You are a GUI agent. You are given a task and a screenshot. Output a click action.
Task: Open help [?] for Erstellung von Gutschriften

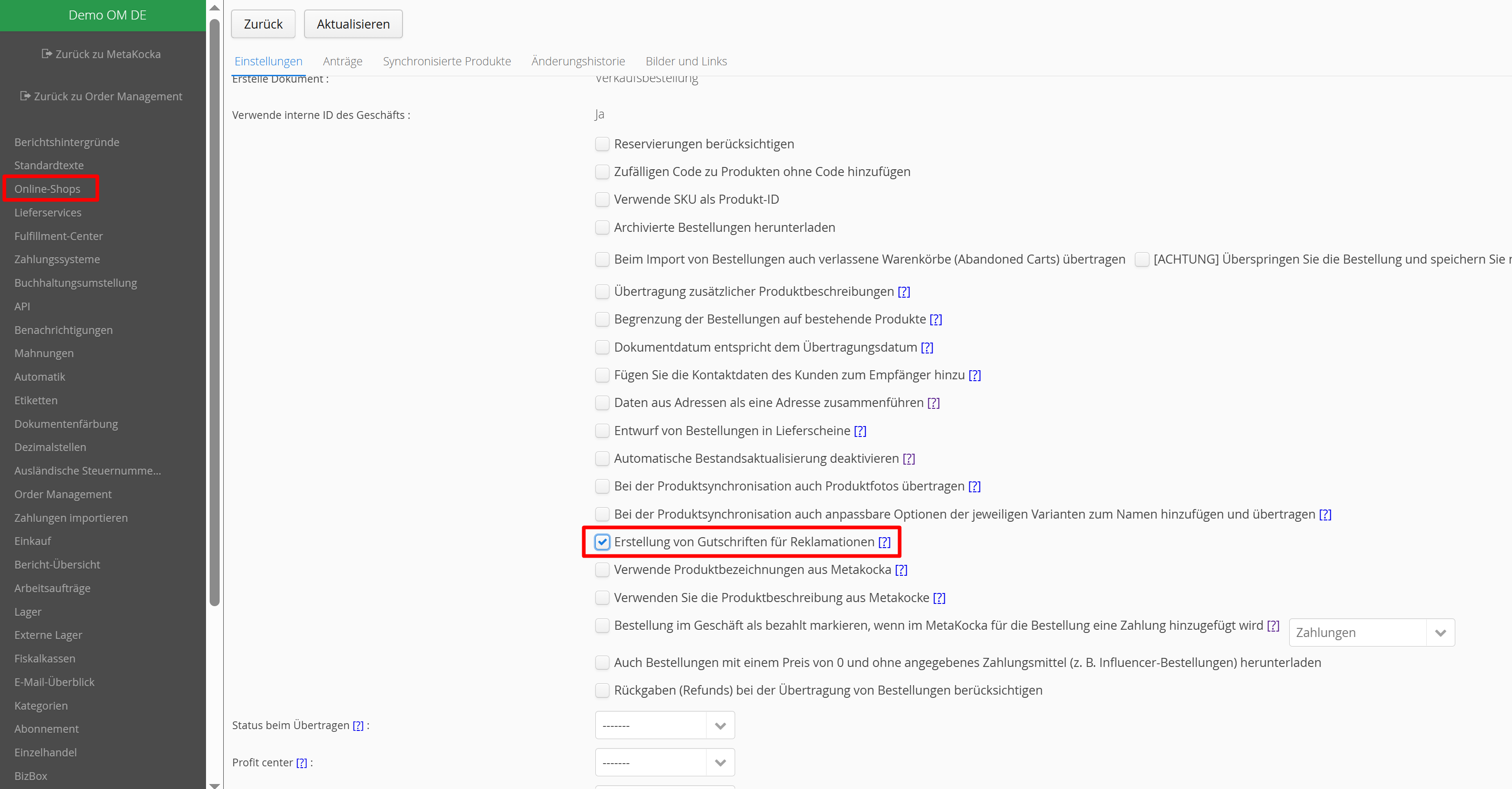tap(884, 542)
